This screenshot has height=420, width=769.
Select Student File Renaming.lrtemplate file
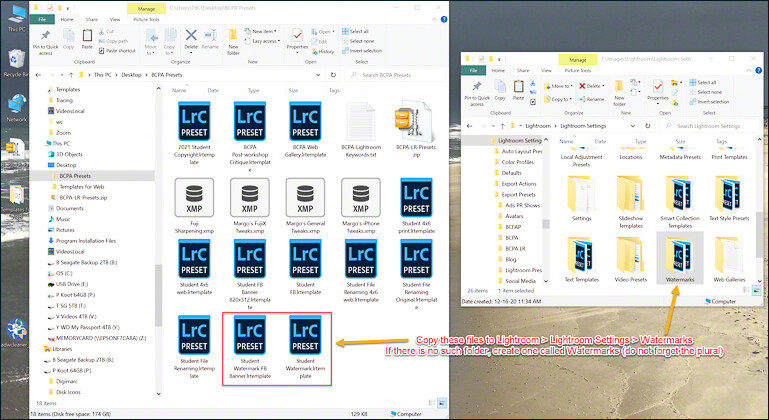coord(194,347)
